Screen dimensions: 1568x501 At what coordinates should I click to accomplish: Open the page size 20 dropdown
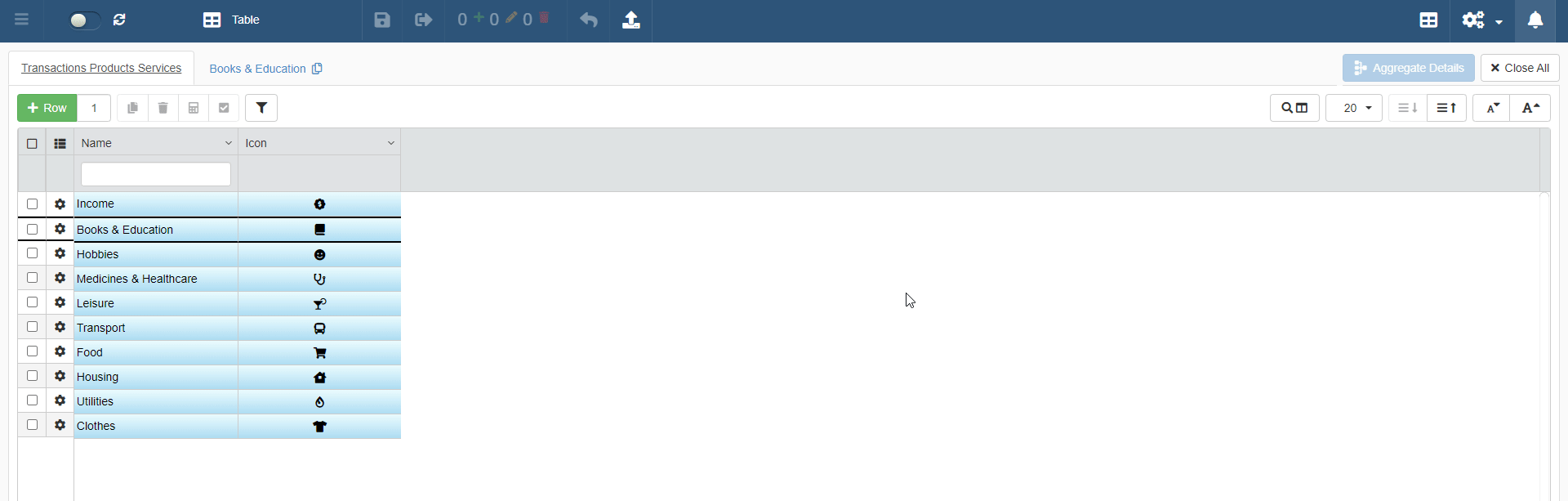click(1354, 108)
